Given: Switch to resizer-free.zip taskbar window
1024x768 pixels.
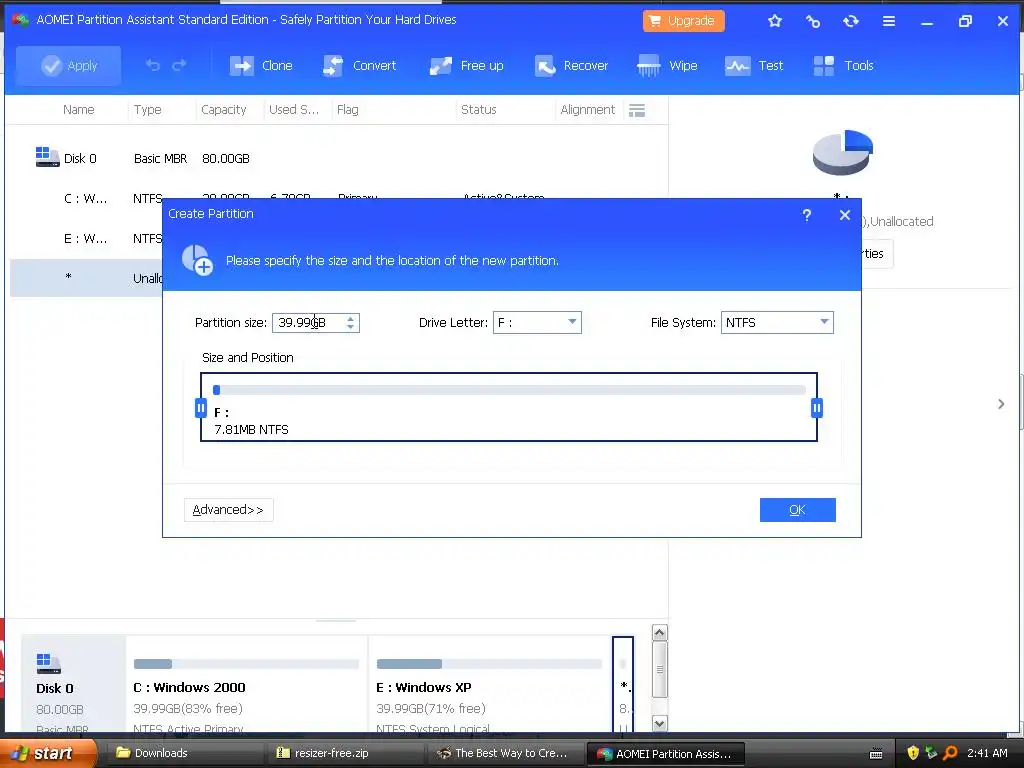Looking at the screenshot, I should tap(347, 753).
